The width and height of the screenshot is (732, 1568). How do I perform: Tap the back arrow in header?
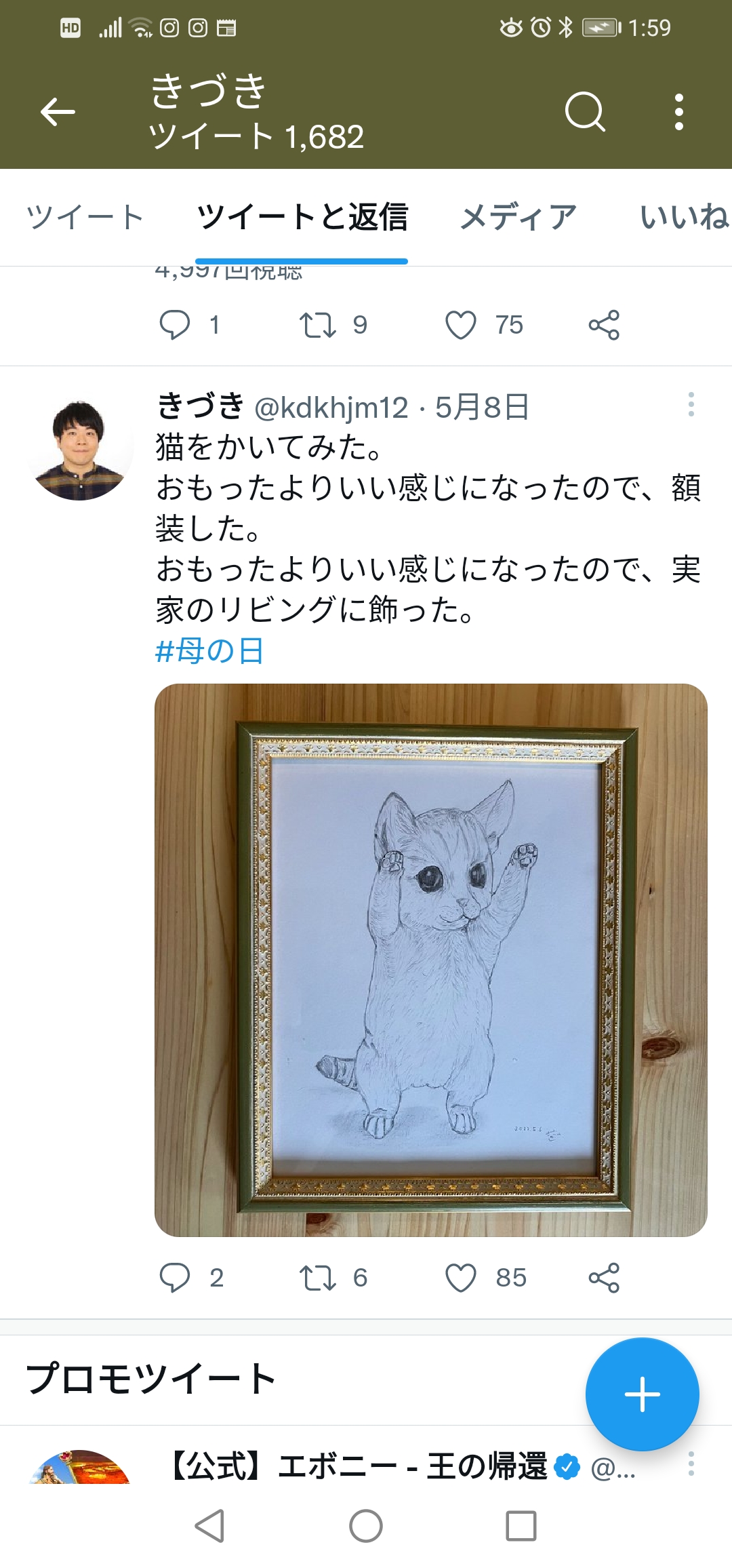click(x=58, y=112)
